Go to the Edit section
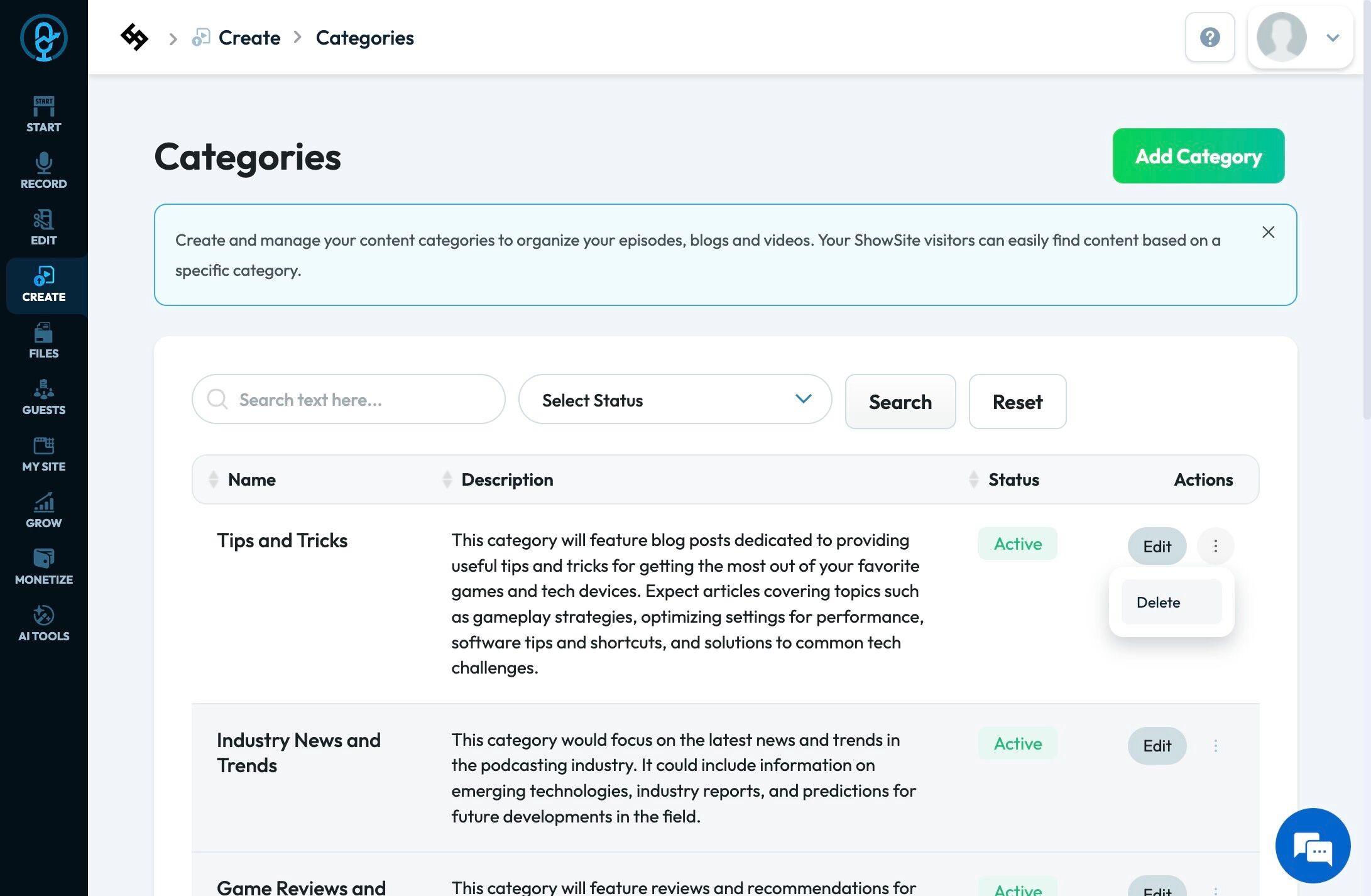 43,227
